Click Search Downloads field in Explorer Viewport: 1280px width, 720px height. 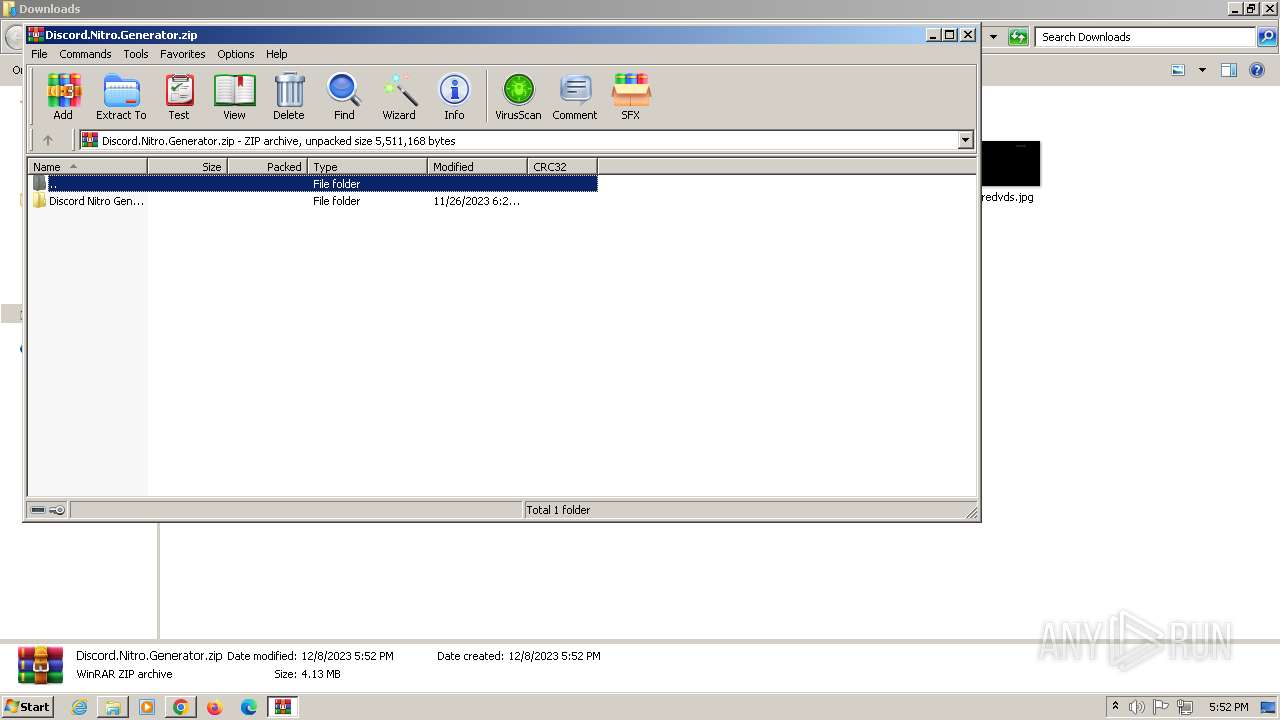coord(1146,37)
